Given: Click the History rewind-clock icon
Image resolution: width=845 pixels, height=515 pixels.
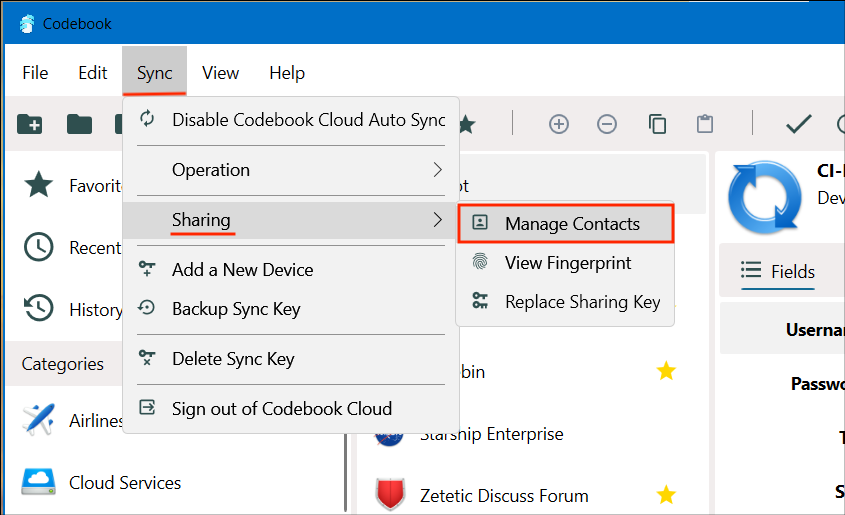Looking at the screenshot, I should [38, 309].
